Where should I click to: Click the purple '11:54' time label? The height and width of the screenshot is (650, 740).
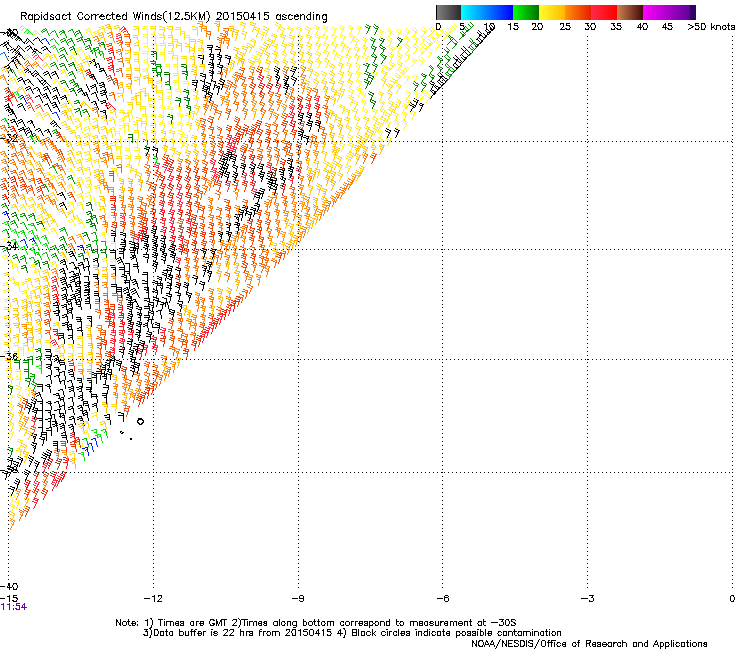pyautogui.click(x=14, y=607)
